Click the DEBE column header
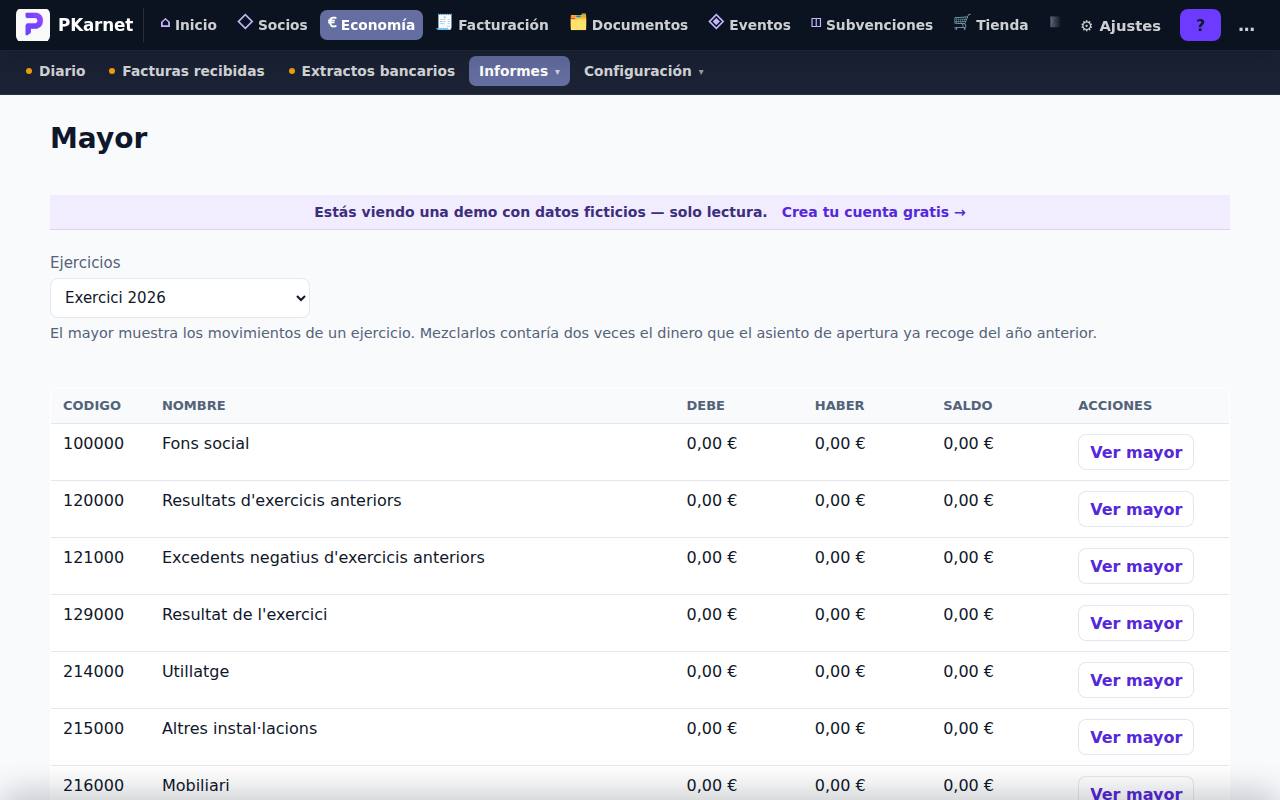The height and width of the screenshot is (800, 1280). tap(706, 405)
